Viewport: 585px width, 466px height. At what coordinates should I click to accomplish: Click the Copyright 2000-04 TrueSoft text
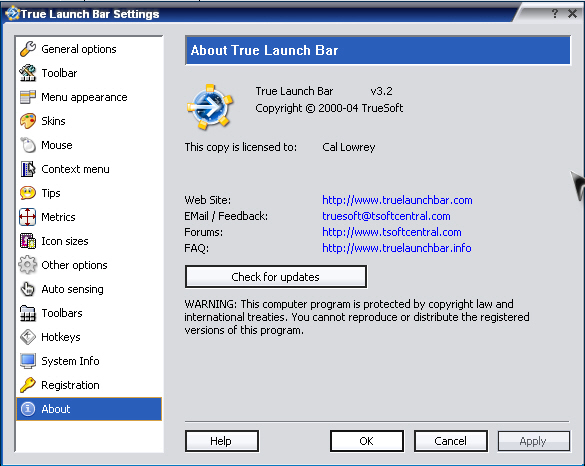click(329, 108)
